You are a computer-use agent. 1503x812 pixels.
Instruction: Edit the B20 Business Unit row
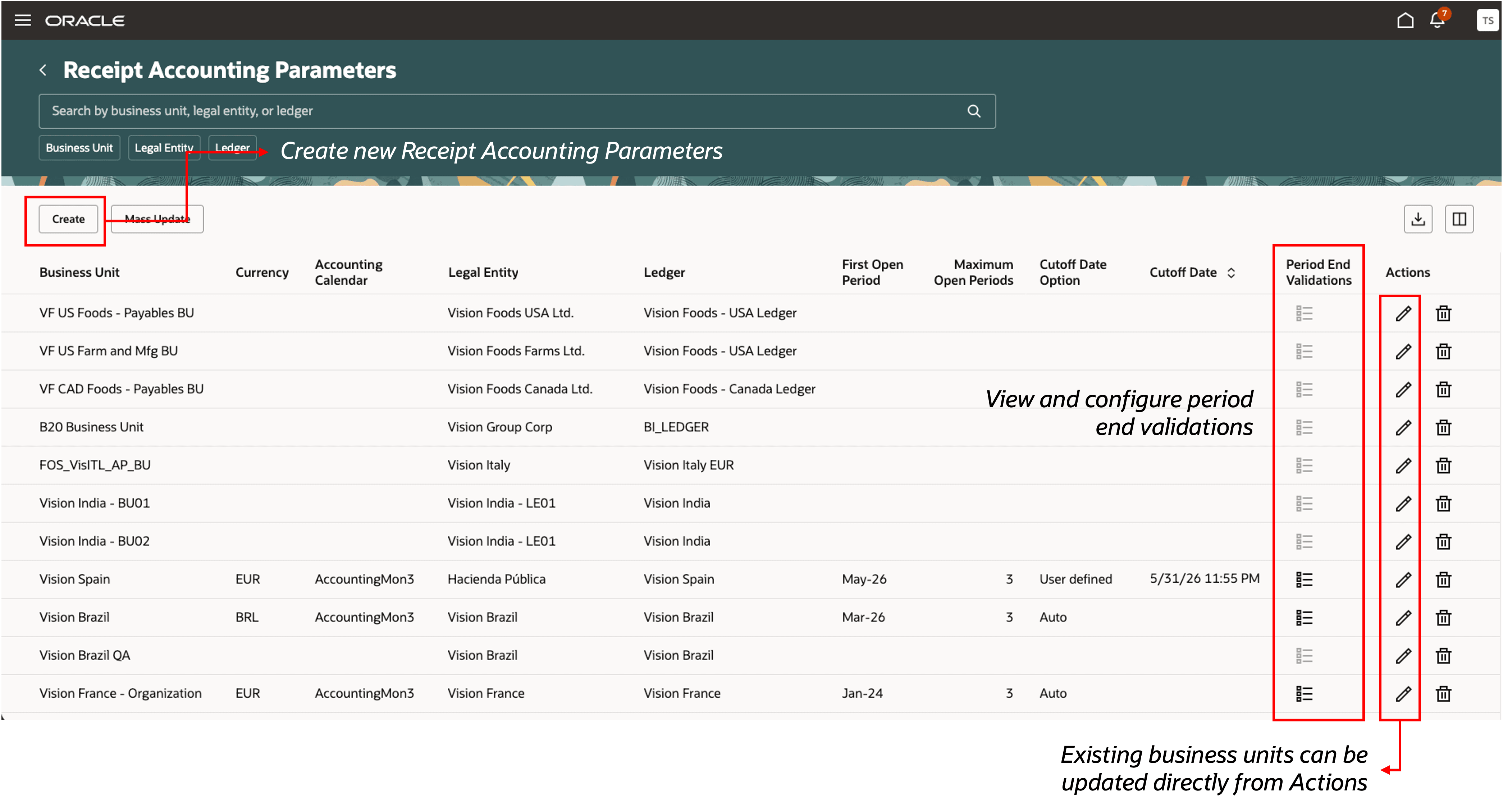coord(1403,427)
